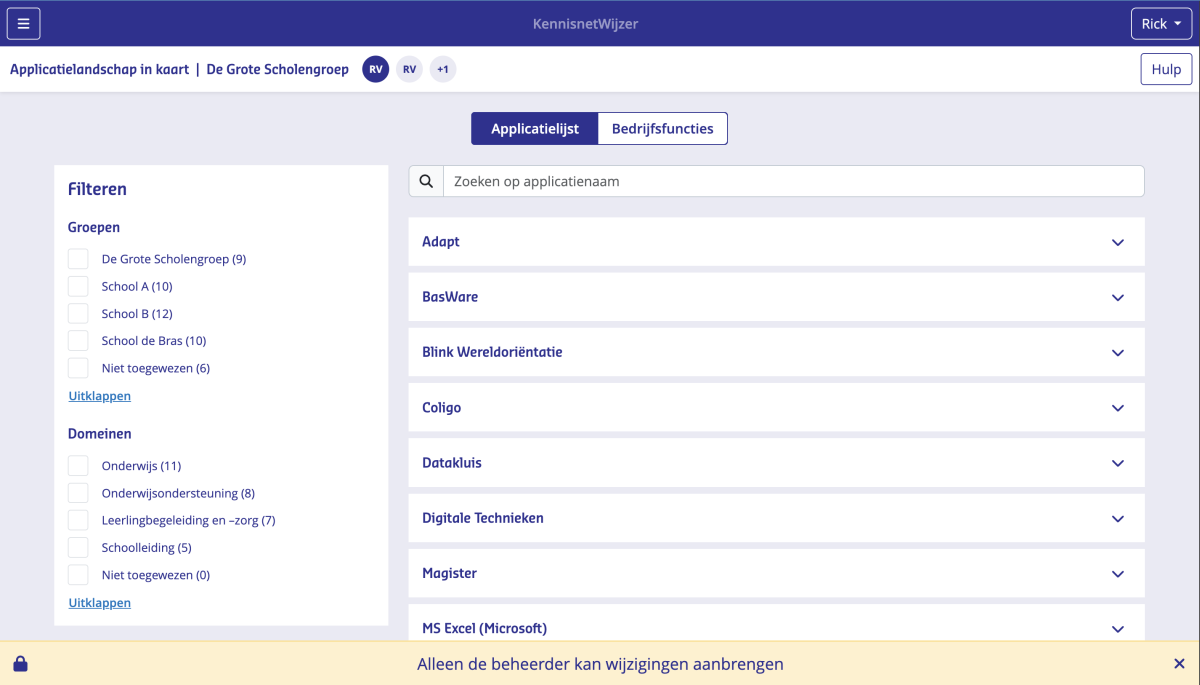This screenshot has height=685, width=1200.
Task: Click Uitklappen link under Groepen
Action: [100, 396]
